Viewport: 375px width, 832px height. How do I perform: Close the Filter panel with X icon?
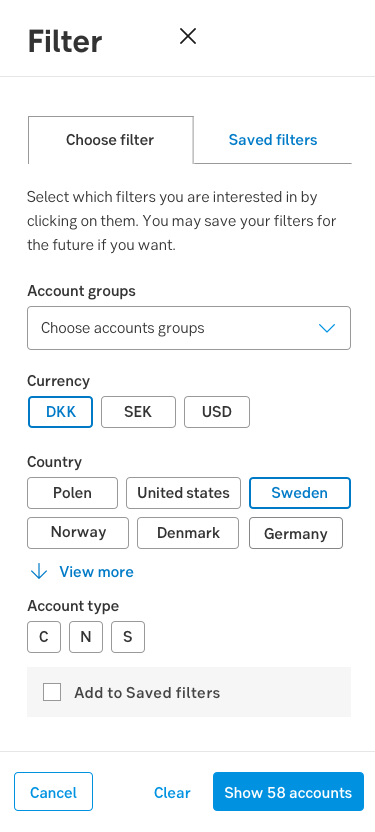click(188, 37)
